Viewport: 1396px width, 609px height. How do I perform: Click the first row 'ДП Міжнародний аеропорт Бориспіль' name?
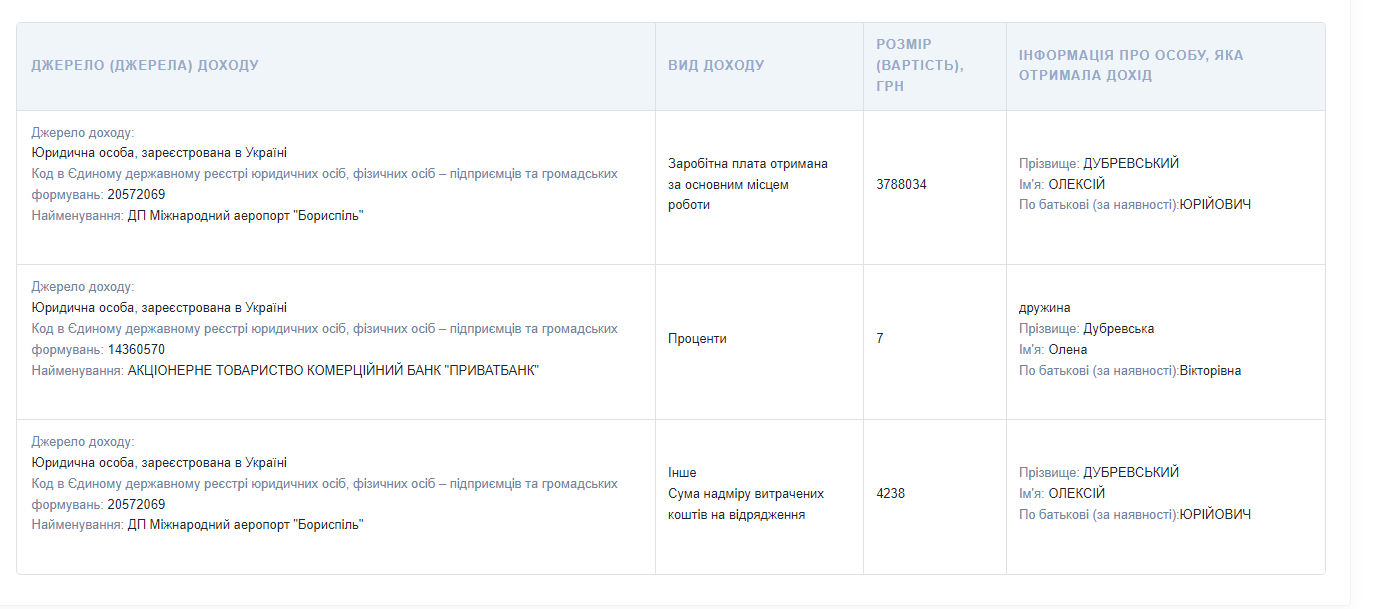point(245,215)
